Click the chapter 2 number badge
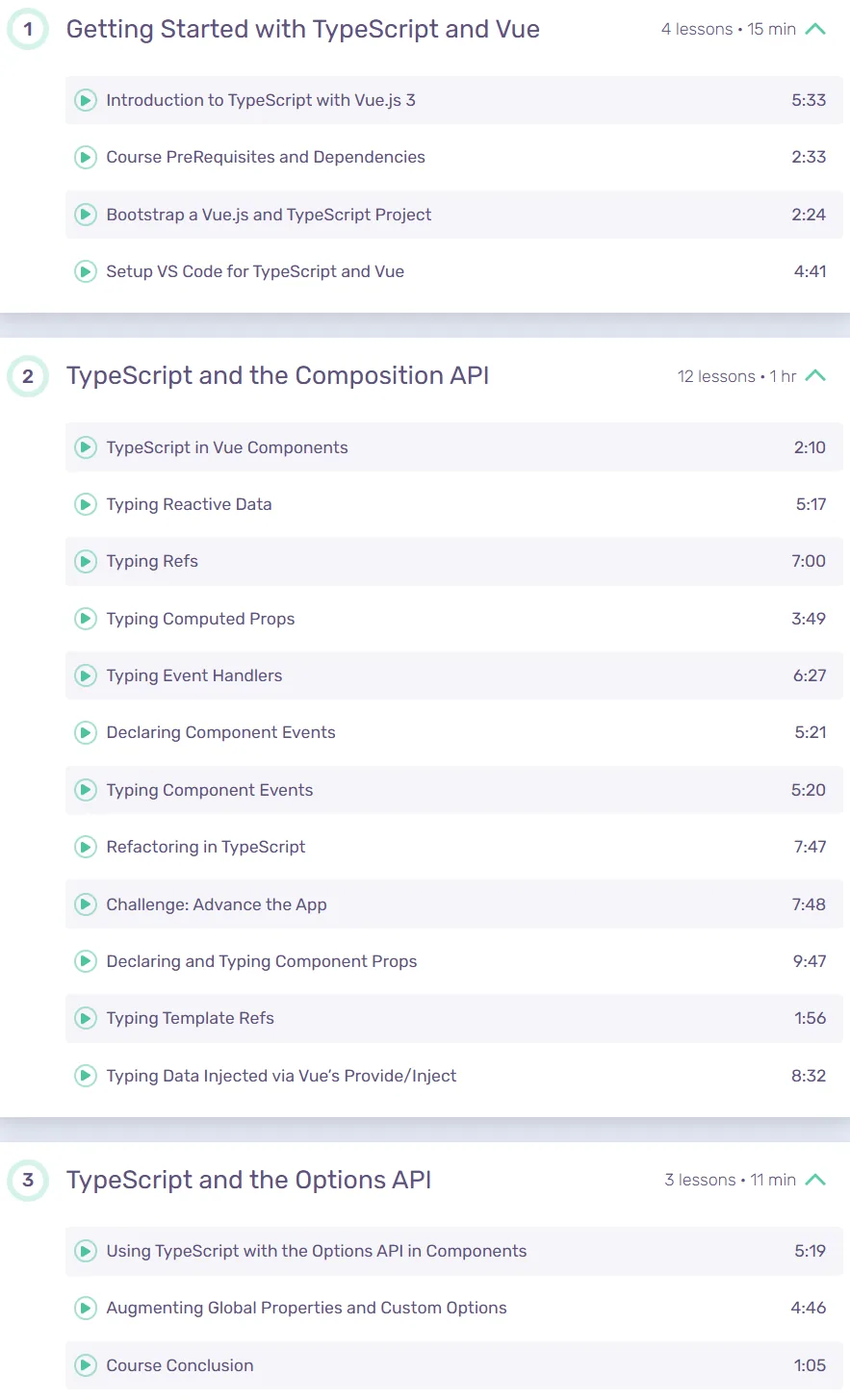Viewport: 850px width, 1400px height. coord(28,375)
